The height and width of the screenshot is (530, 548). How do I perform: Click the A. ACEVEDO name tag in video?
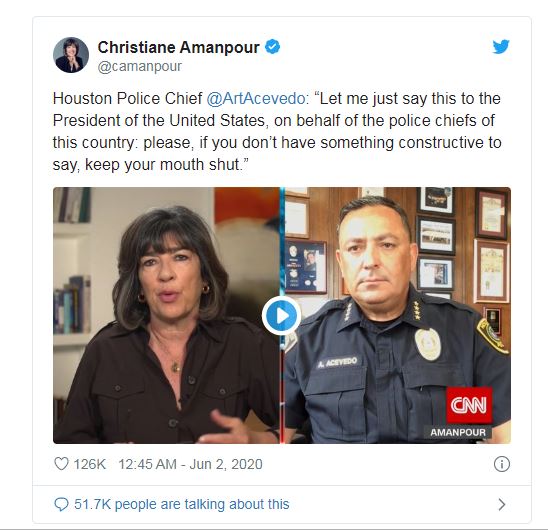[x=338, y=362]
